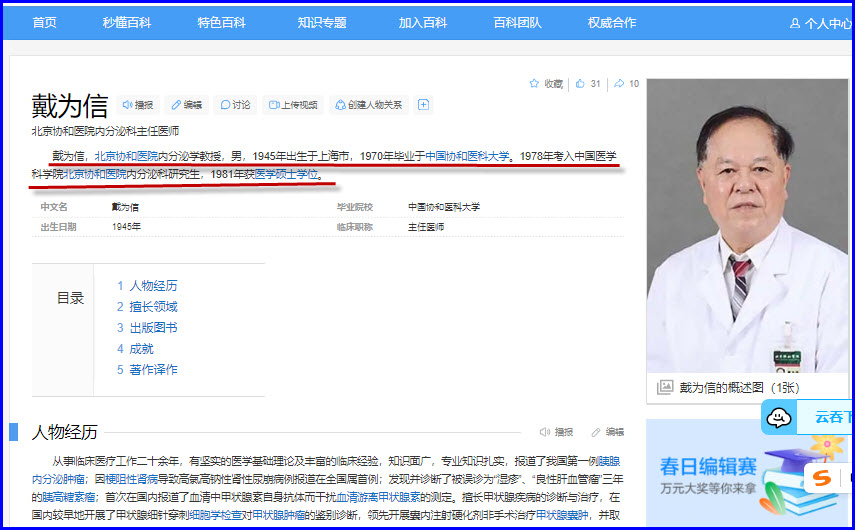
Task: Like the entry with the thumbs-up icon
Action: 580,84
